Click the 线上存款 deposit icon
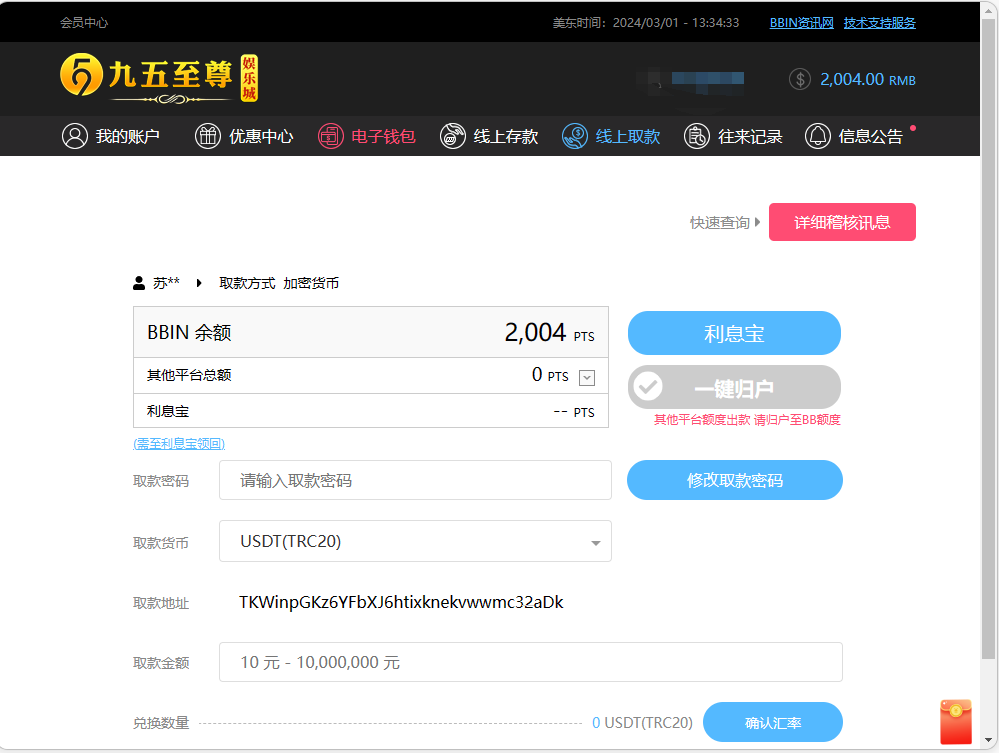This screenshot has height=753, width=999. click(x=453, y=136)
